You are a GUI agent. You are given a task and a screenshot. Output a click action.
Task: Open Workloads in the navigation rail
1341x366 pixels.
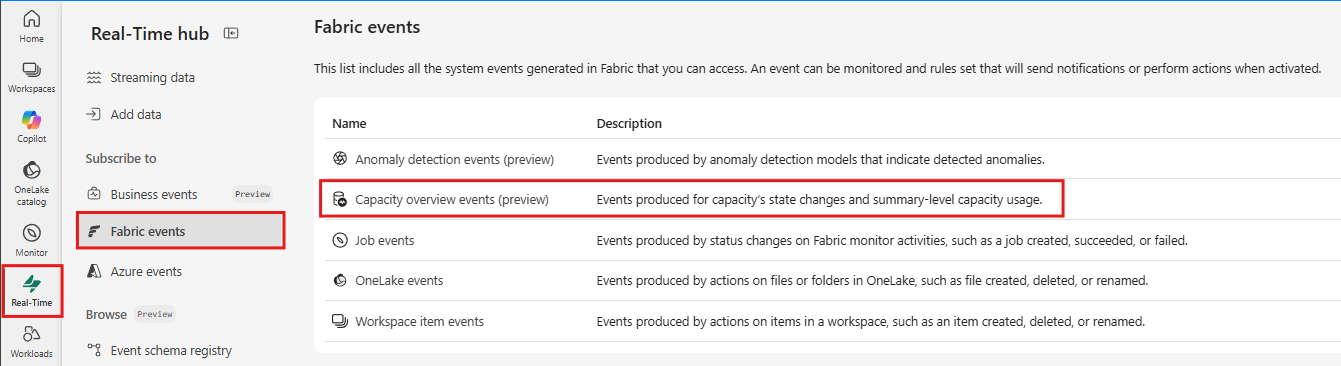[x=31, y=341]
